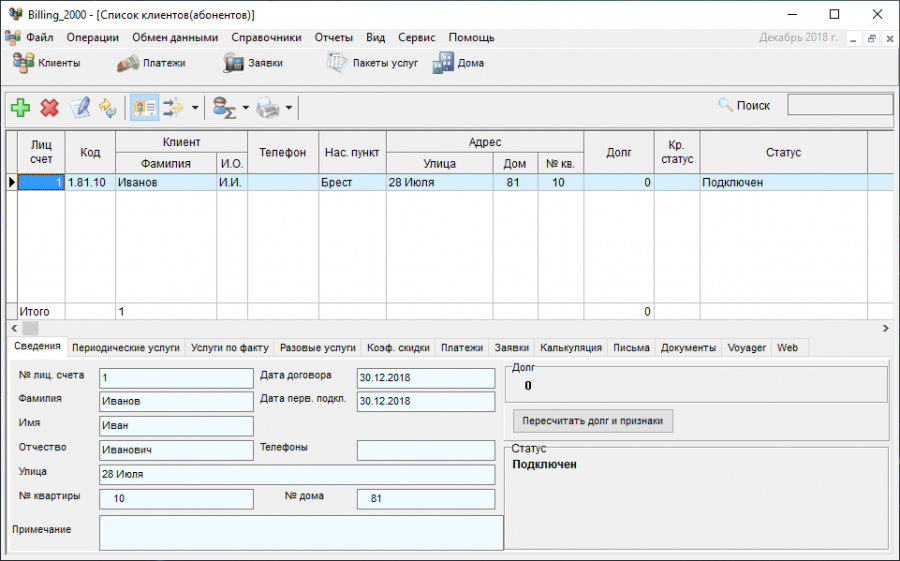
Task: Switch to the Калькуляция tab
Action: 571,348
